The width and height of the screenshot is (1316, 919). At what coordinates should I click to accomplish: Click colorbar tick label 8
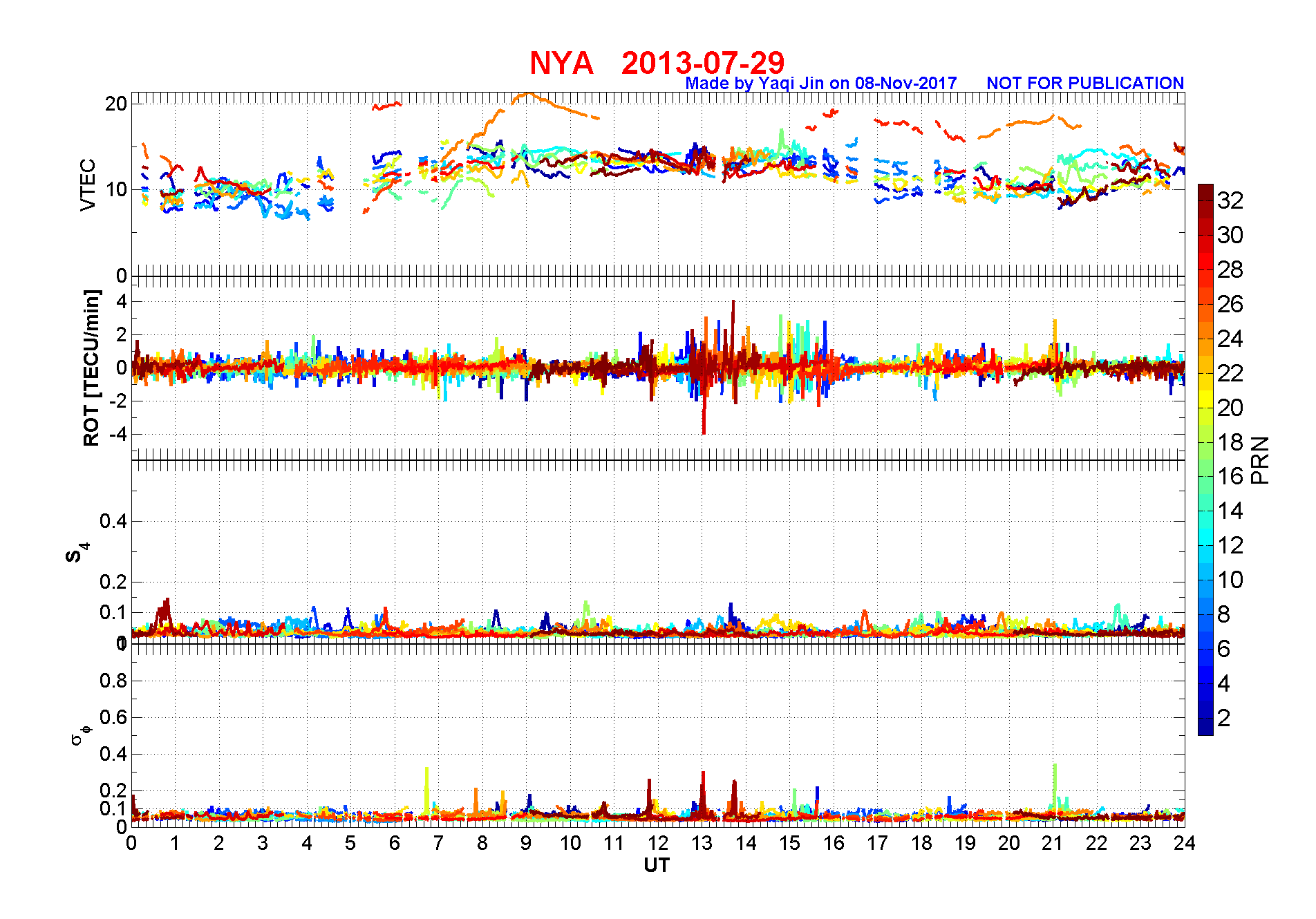pos(1223,614)
